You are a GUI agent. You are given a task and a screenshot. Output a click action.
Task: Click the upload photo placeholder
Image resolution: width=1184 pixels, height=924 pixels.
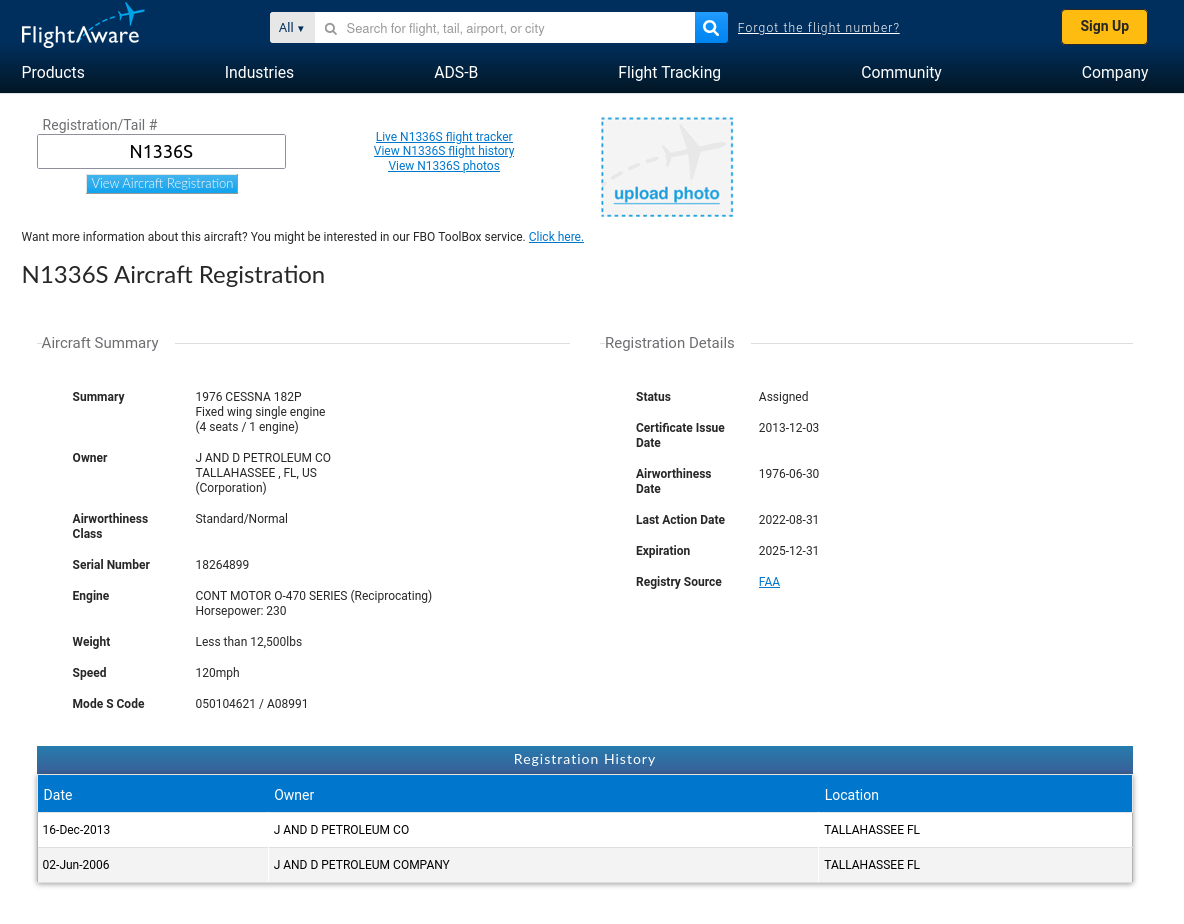[x=667, y=167]
